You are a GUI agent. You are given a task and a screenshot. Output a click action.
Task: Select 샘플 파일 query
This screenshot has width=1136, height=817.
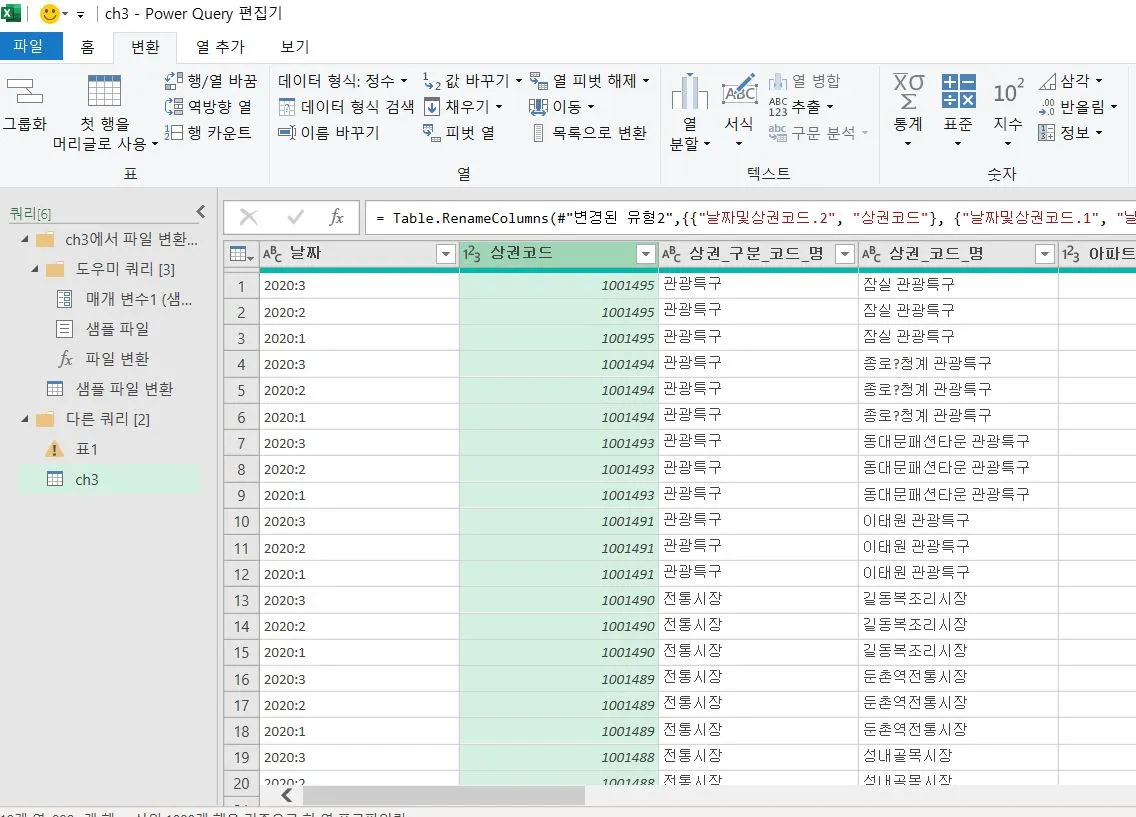click(103, 329)
